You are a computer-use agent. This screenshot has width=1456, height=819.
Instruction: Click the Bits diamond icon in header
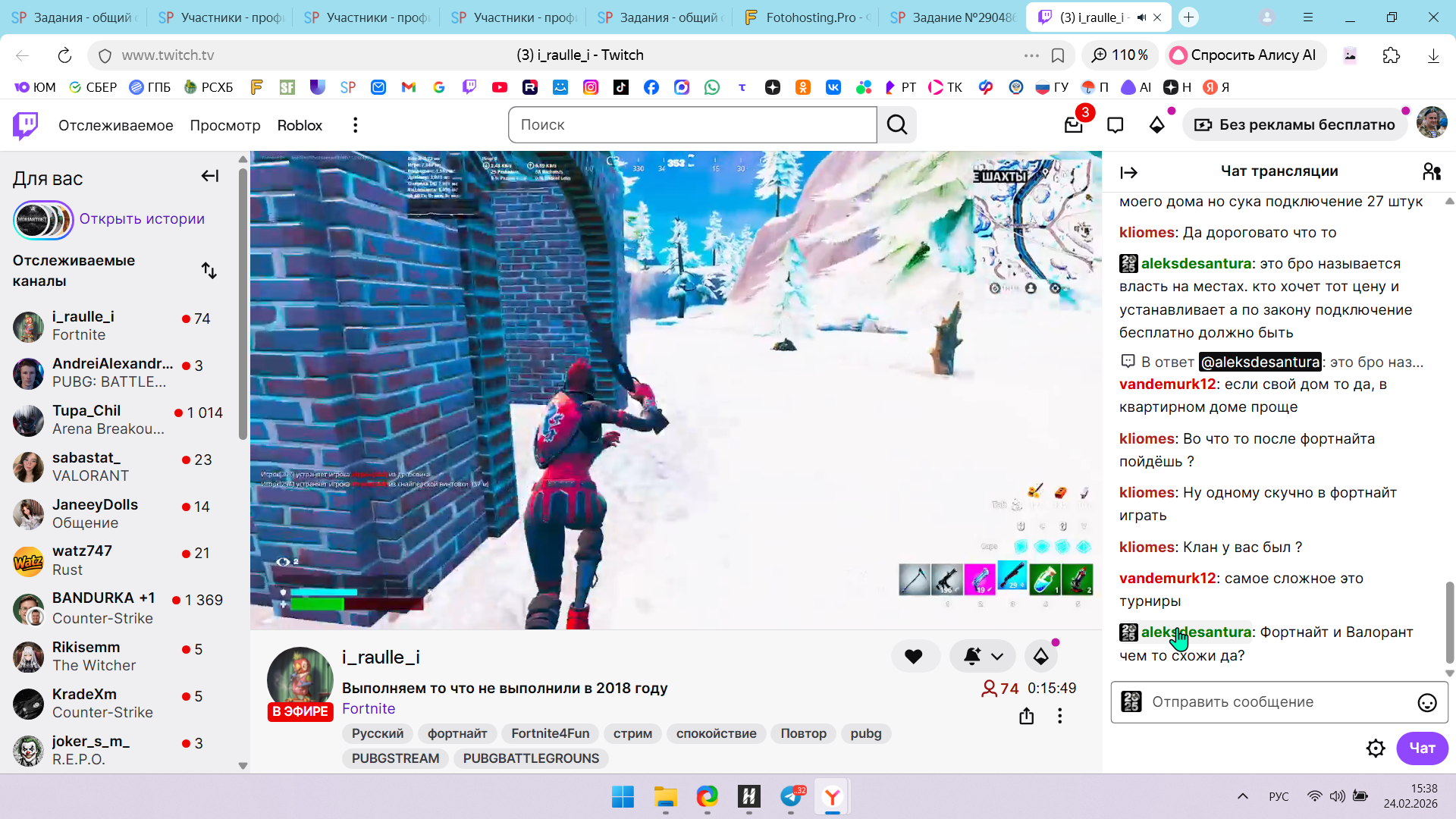click(1156, 125)
